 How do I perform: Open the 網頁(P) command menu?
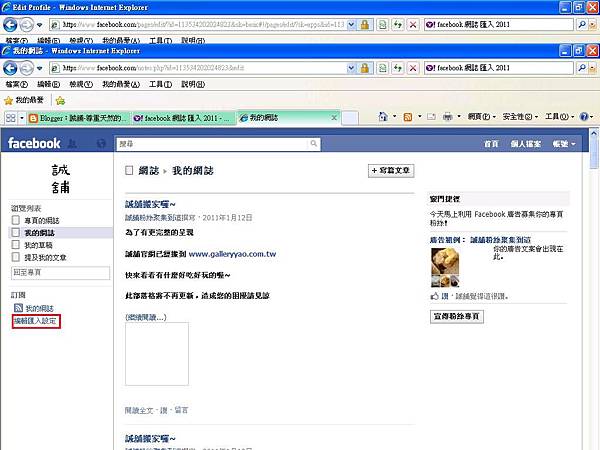(x=482, y=116)
